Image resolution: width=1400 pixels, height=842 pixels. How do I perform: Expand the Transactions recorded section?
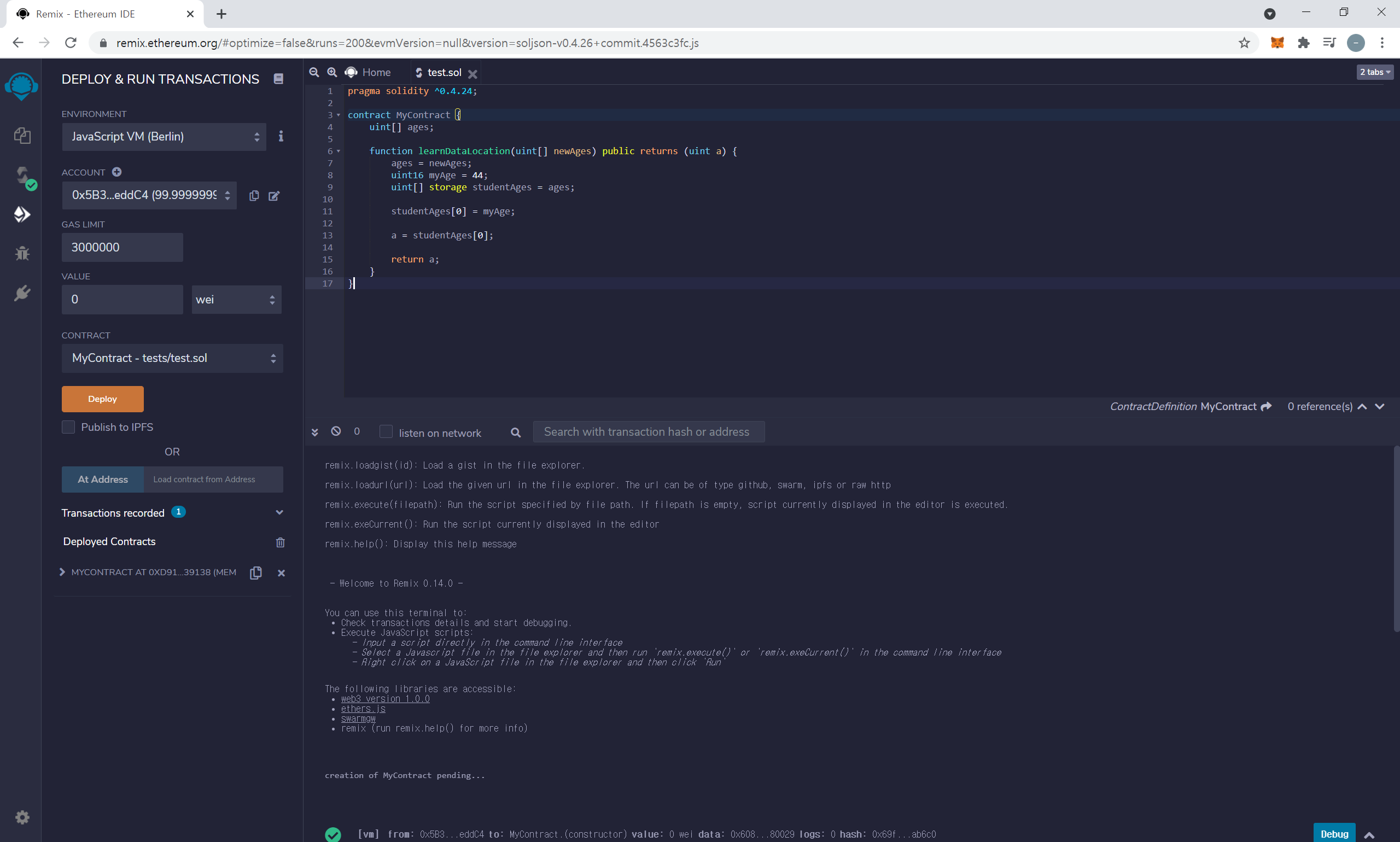coord(279,512)
